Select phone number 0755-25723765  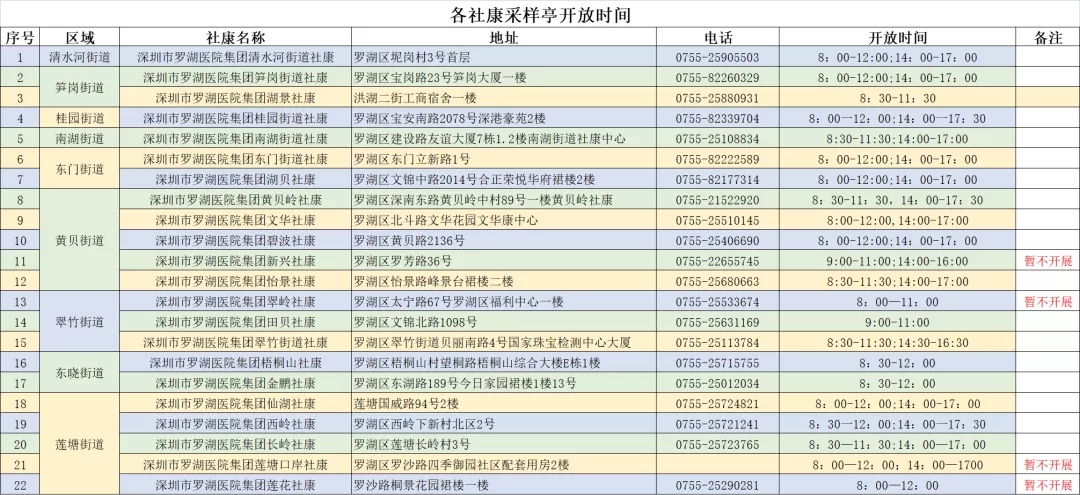[x=718, y=445]
